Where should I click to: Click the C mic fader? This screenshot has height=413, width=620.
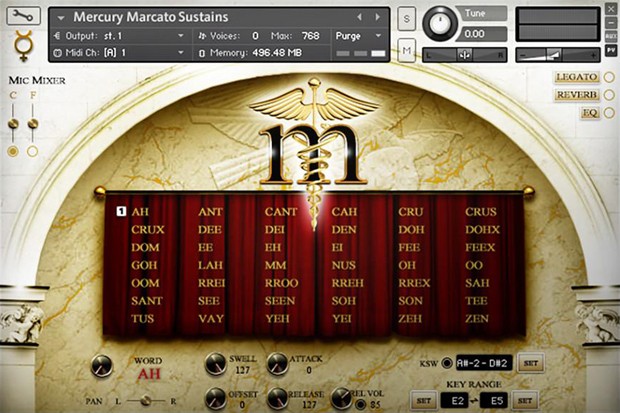click(x=13, y=124)
